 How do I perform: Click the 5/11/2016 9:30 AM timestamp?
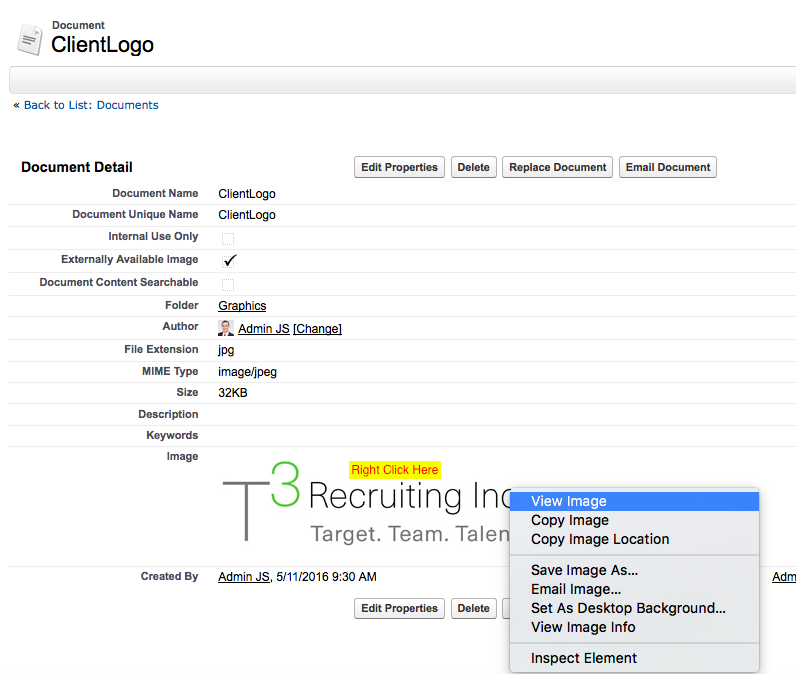point(326,577)
